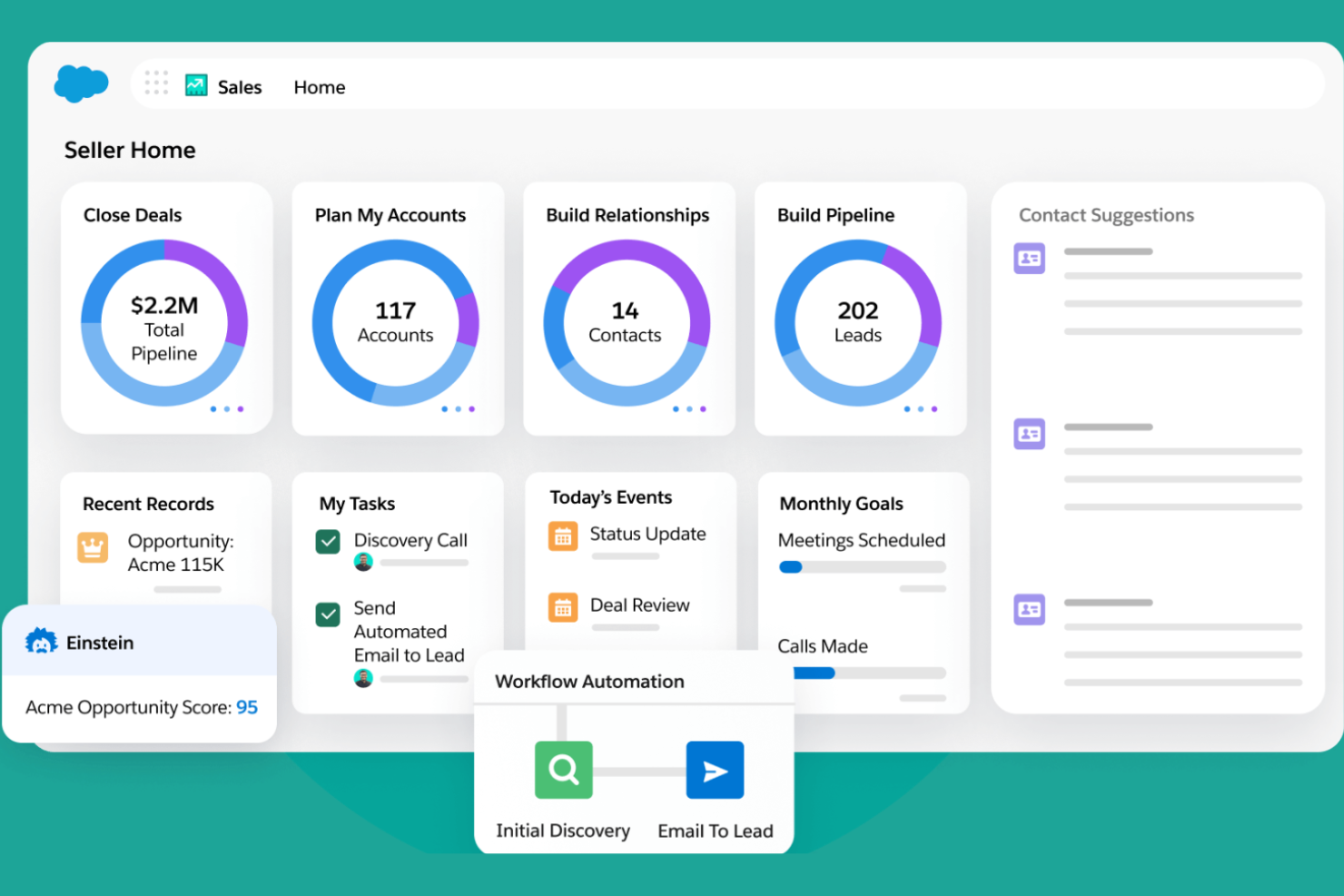Screen dimensions: 1344x896
Task: Open the Build Pipeline card title
Action: (835, 215)
